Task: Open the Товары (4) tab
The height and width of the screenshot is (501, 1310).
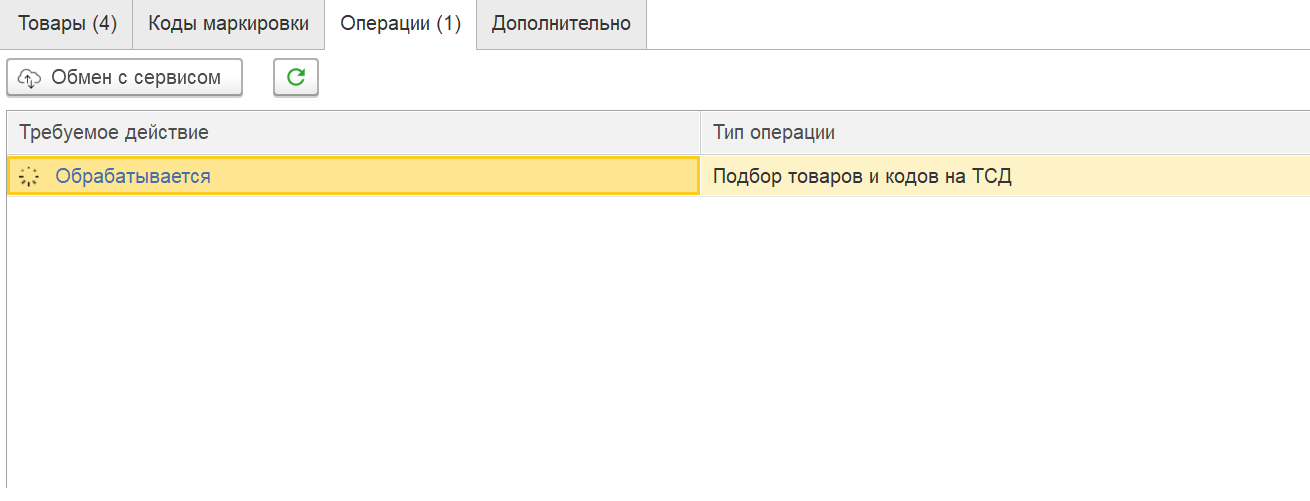Action: click(67, 24)
